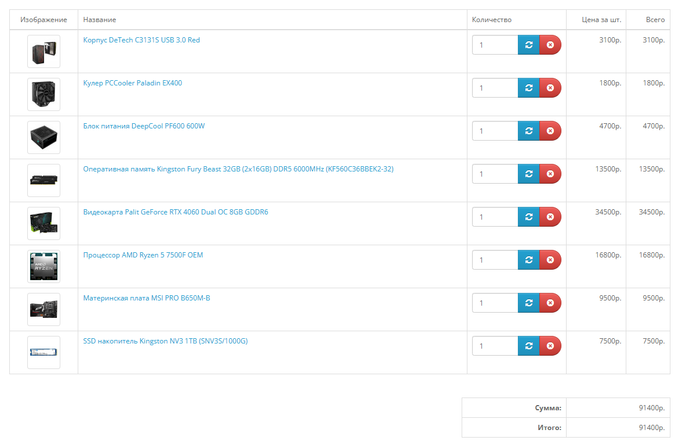
Task: Open Процессор AMD Ryzen 5 7500F link
Action: point(143,255)
